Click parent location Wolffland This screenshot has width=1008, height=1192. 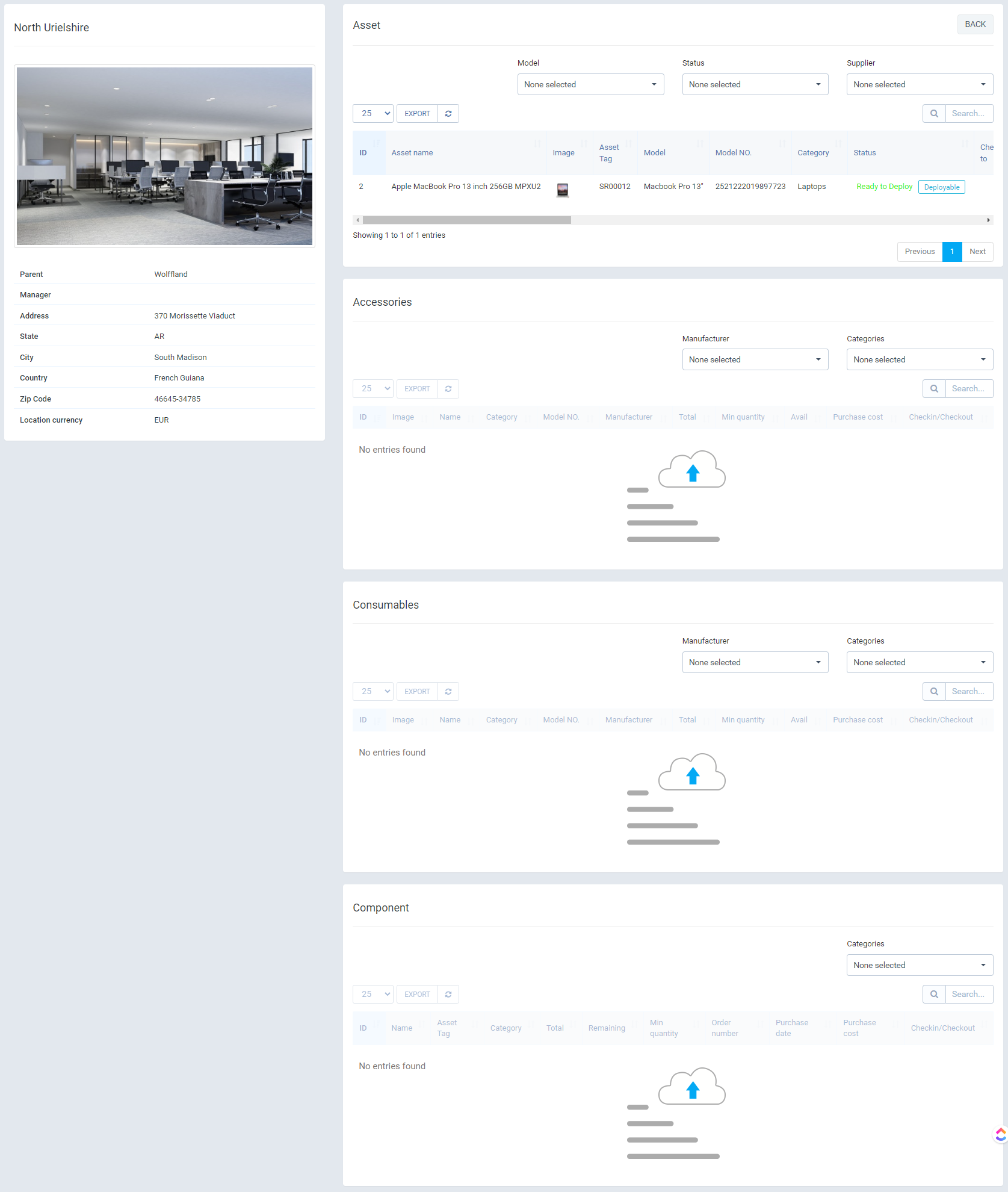coord(171,275)
